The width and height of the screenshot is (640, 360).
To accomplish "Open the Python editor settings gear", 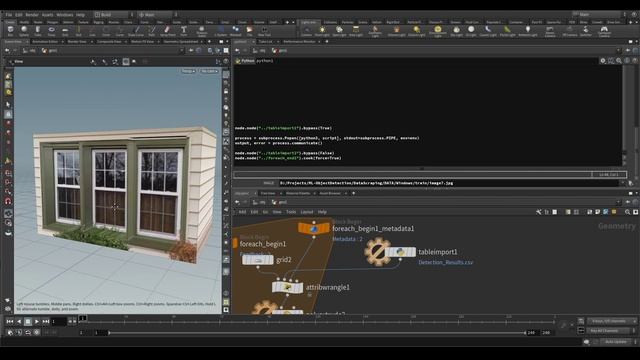I will point(603,61).
